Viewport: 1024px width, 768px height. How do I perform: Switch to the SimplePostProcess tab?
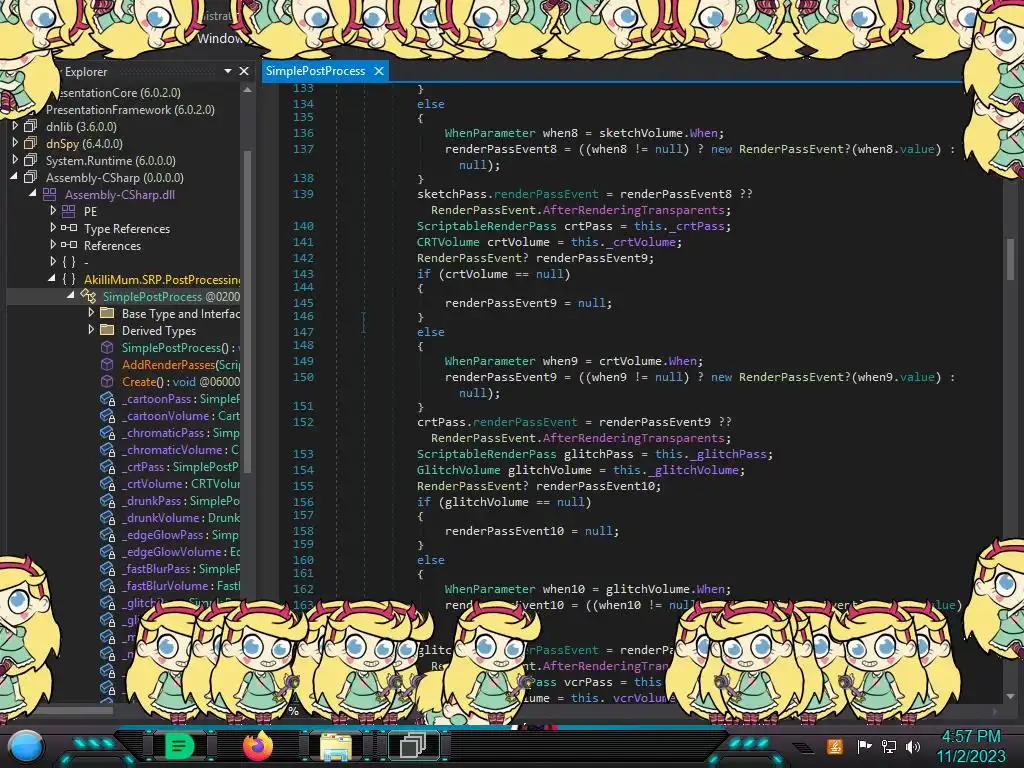(x=315, y=71)
